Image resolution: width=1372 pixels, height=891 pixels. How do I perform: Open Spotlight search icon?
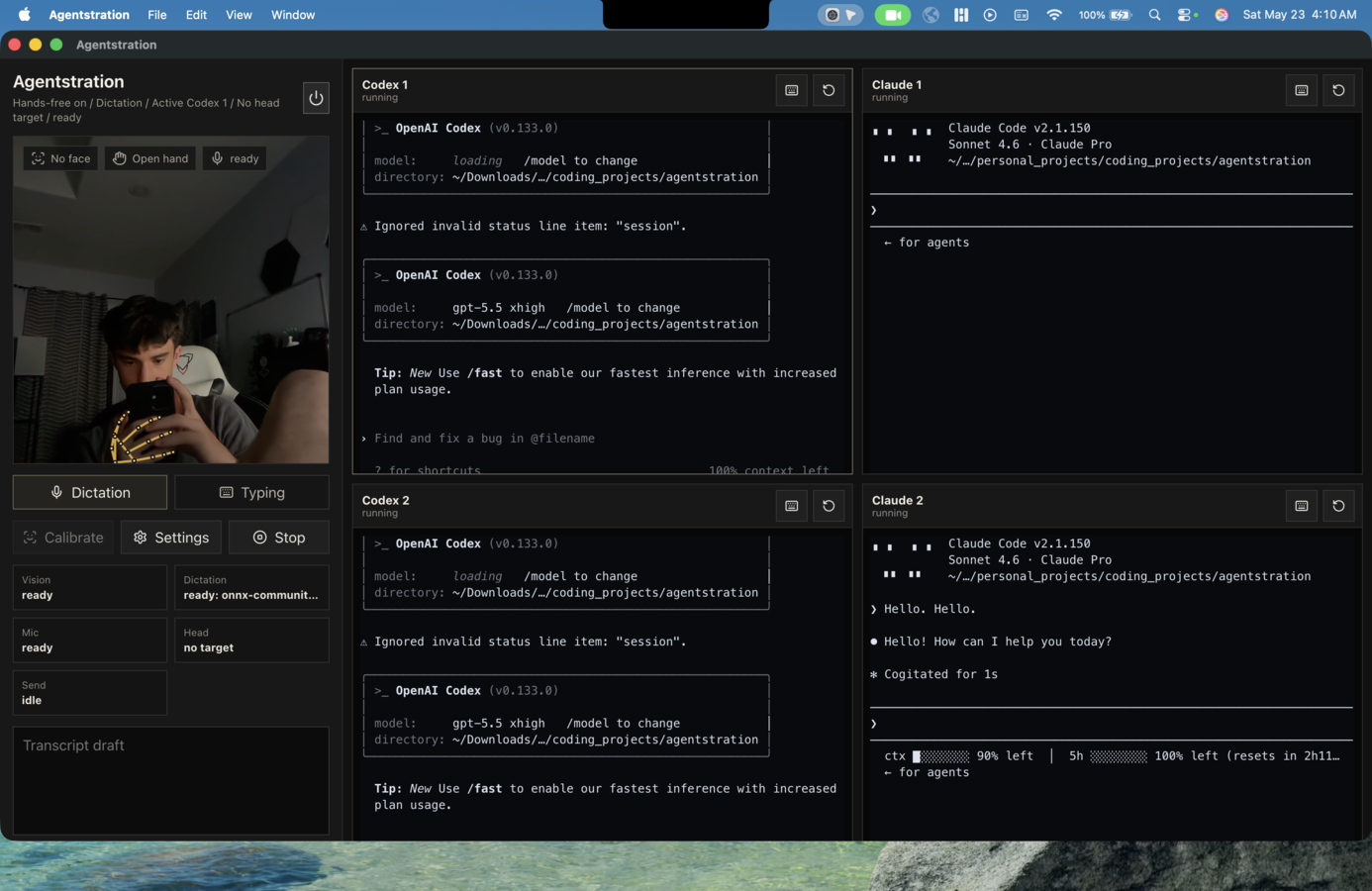[x=1154, y=15]
